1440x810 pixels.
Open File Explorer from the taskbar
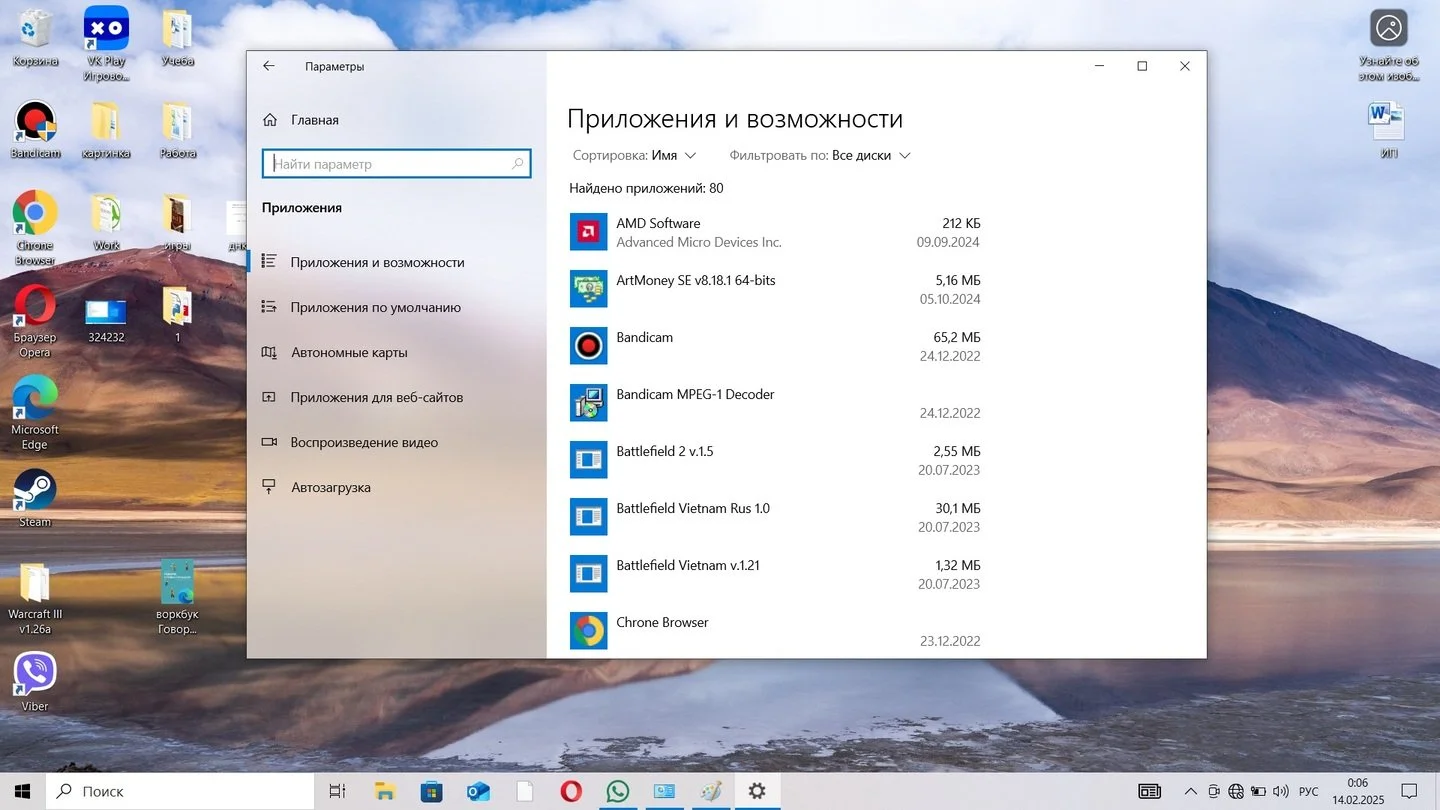point(384,791)
